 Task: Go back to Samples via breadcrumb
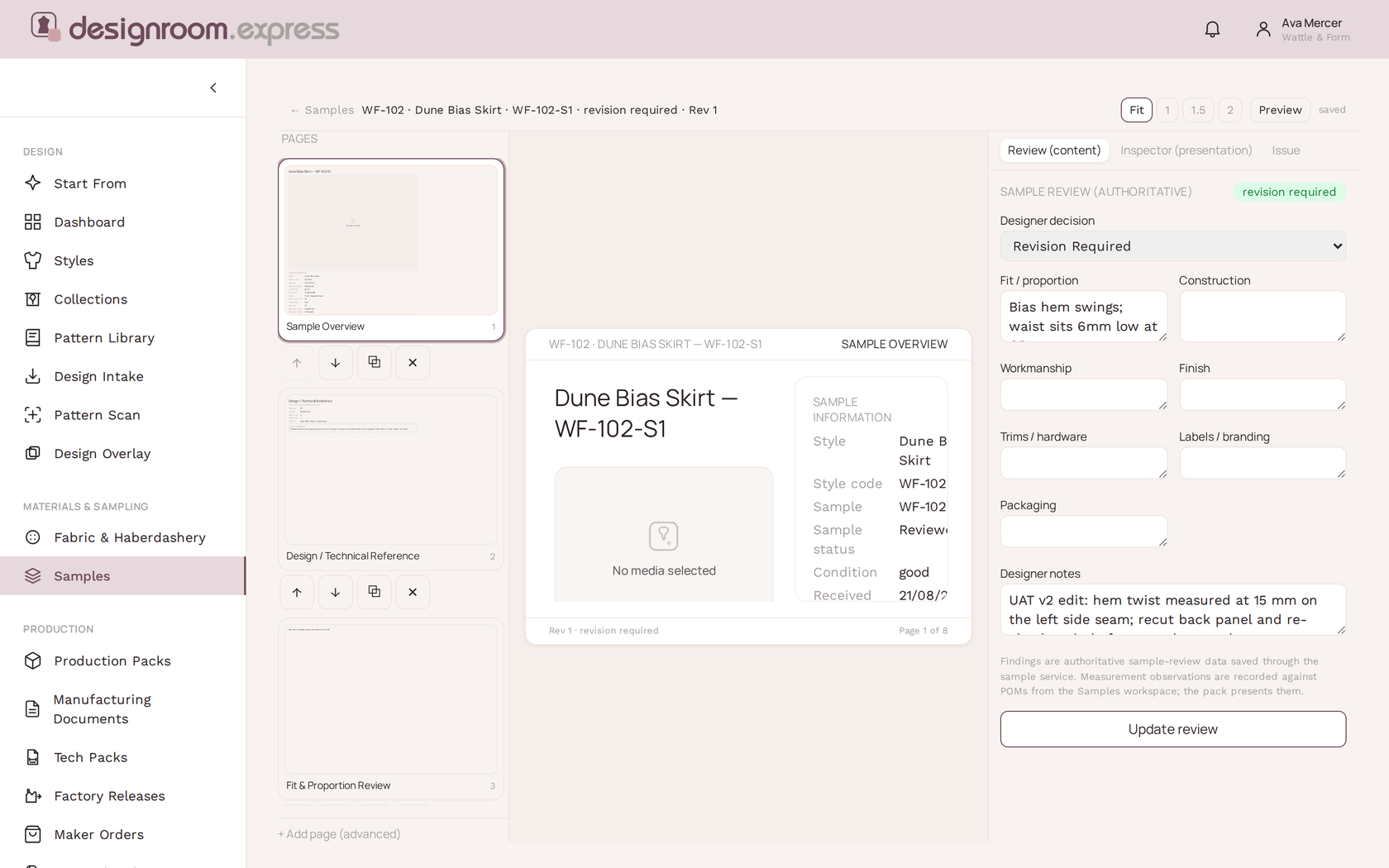pyautogui.click(x=322, y=110)
